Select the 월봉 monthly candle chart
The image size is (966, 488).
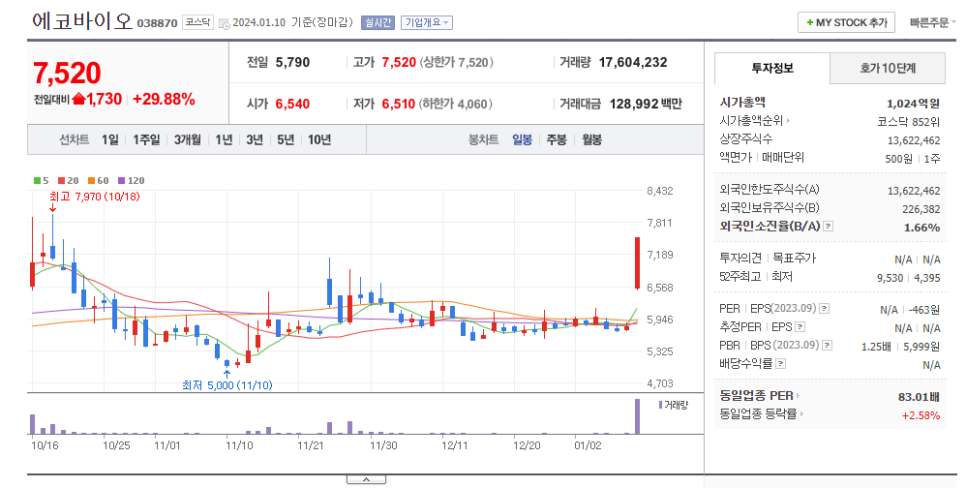(x=591, y=140)
